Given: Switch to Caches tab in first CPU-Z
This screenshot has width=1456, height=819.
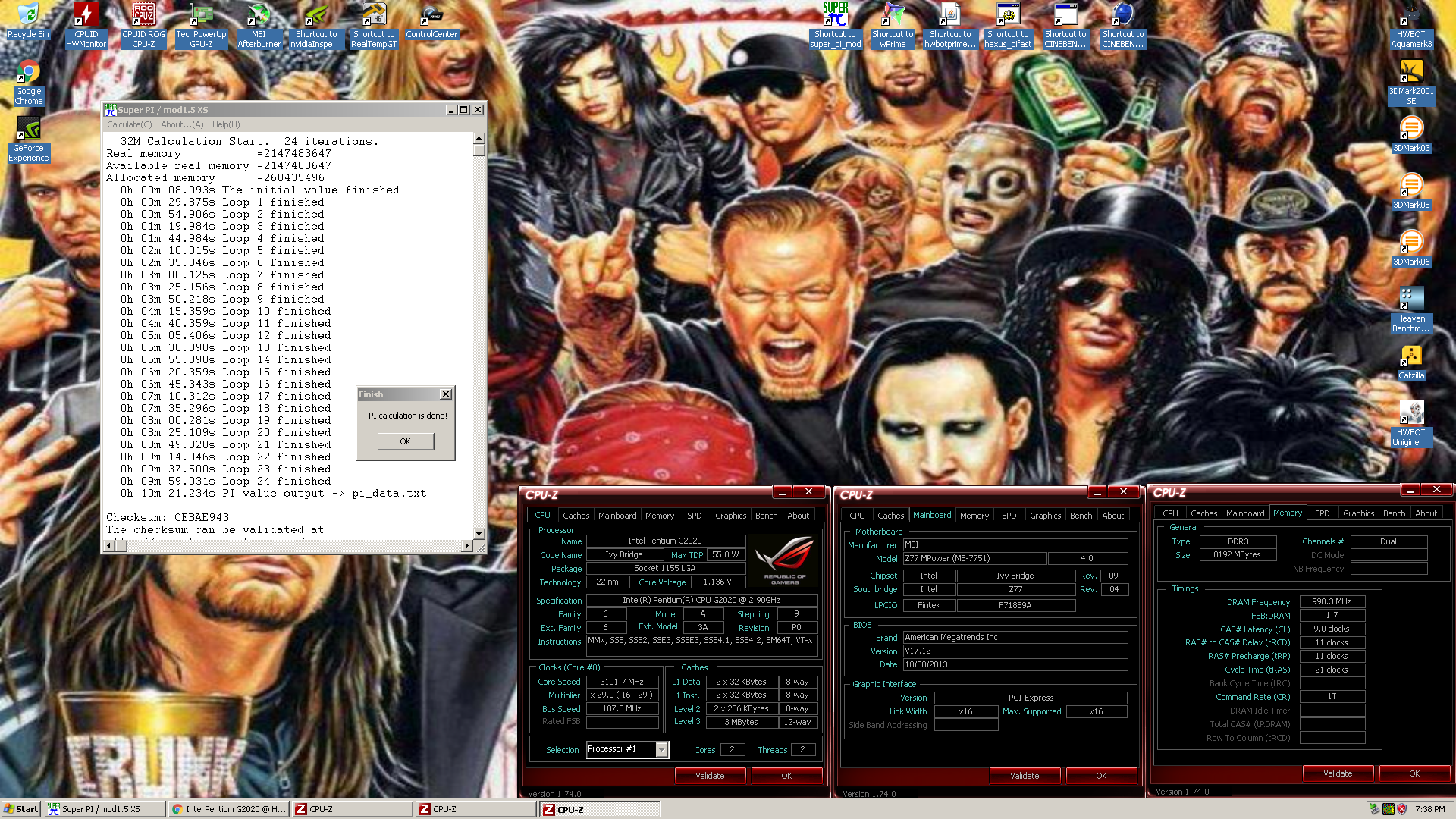Looking at the screenshot, I should click(576, 516).
